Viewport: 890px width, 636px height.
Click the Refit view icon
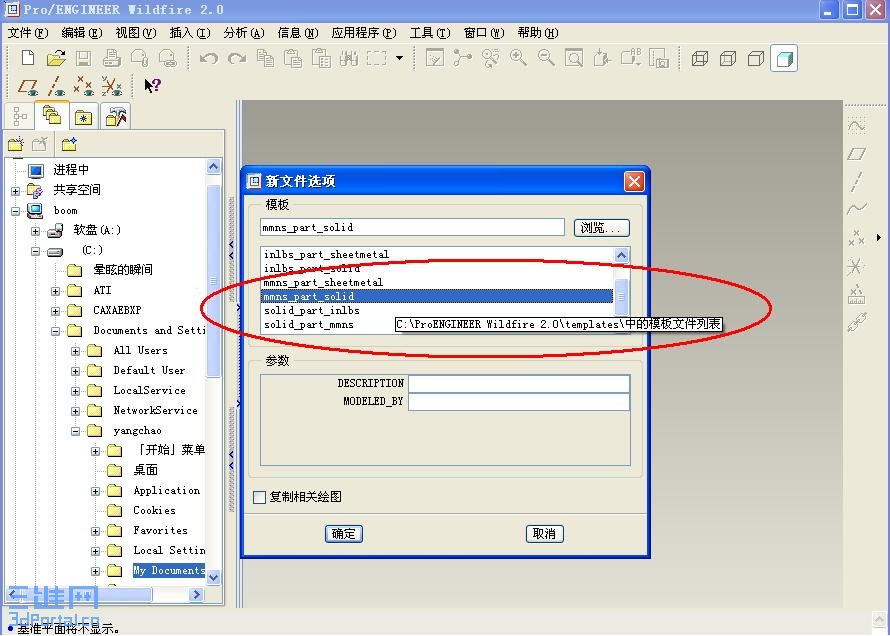(574, 58)
